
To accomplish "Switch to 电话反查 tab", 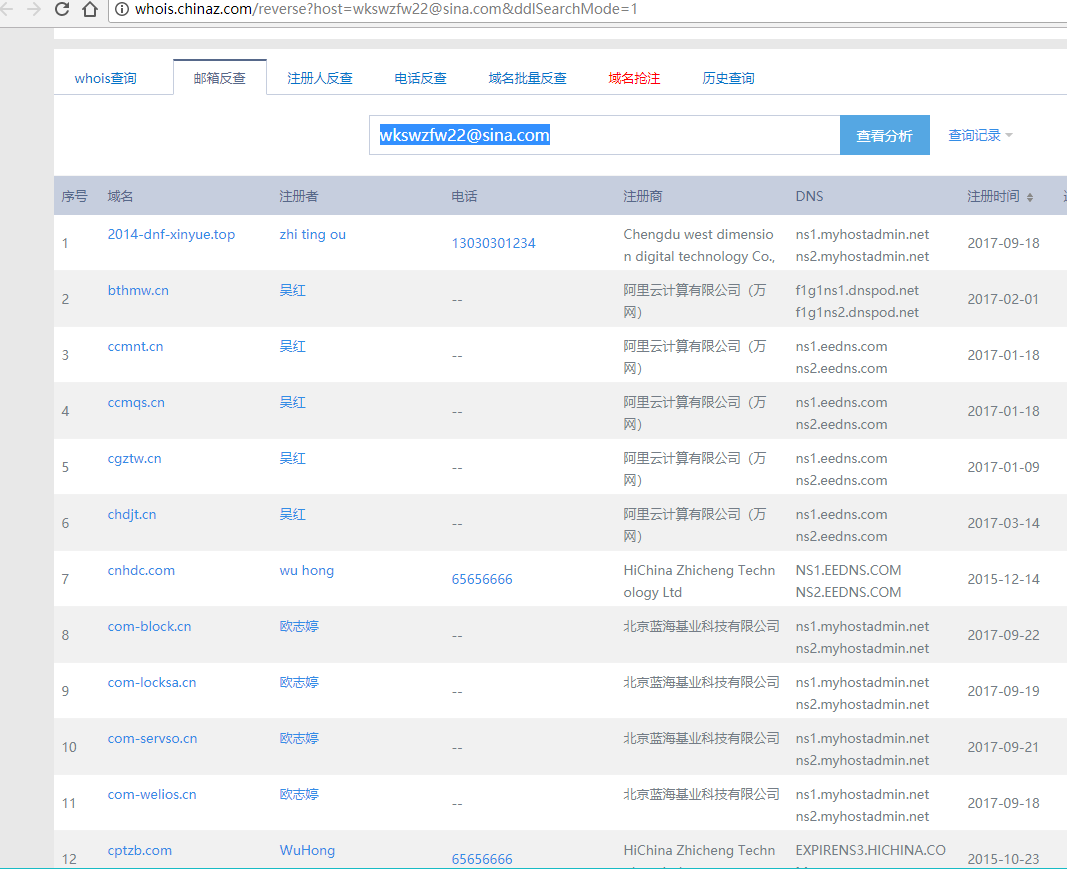I will pos(421,78).
